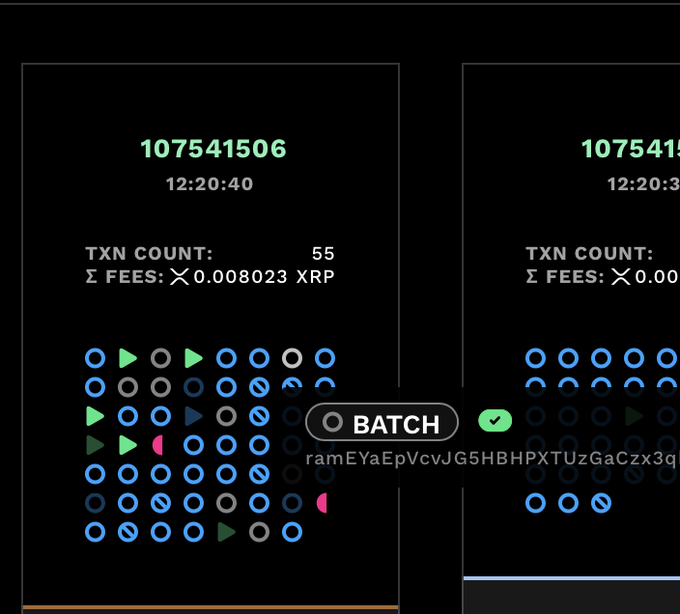The image size is (680, 614).
Task: Click the slashed blue circle in the bottom row
Action: [128, 532]
